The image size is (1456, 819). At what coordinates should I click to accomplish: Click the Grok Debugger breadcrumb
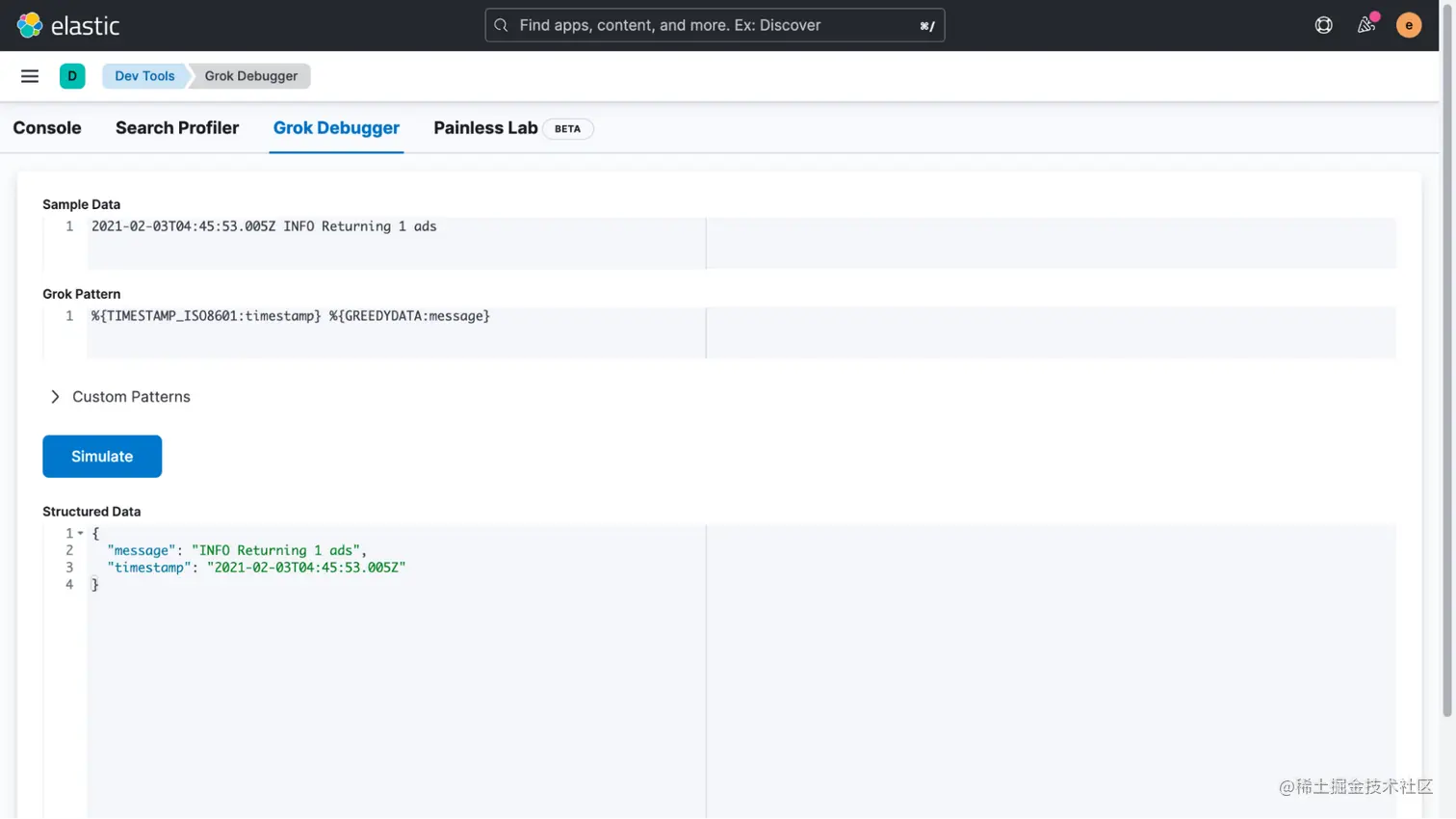(x=250, y=76)
